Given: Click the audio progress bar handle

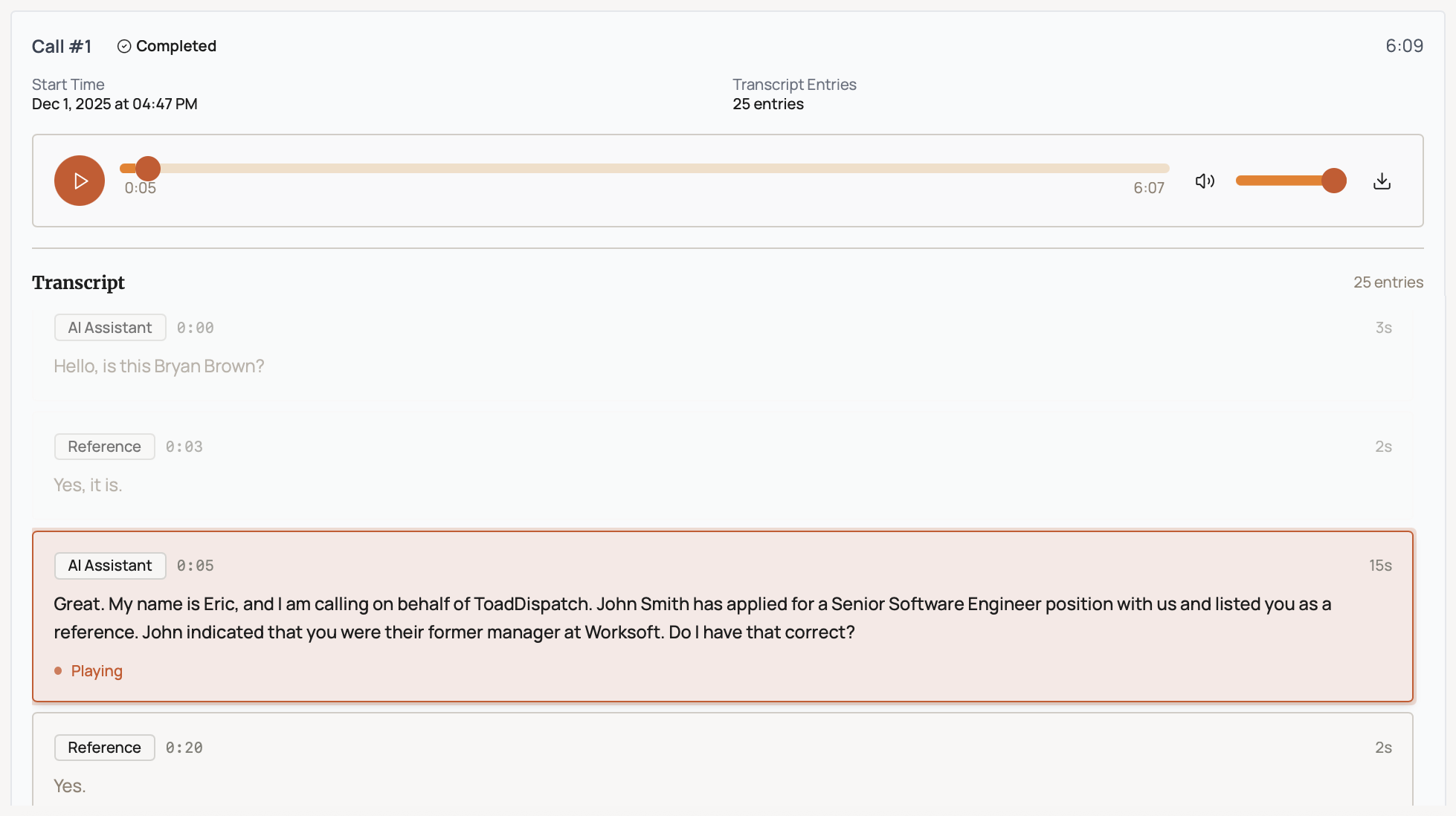Looking at the screenshot, I should (x=148, y=169).
